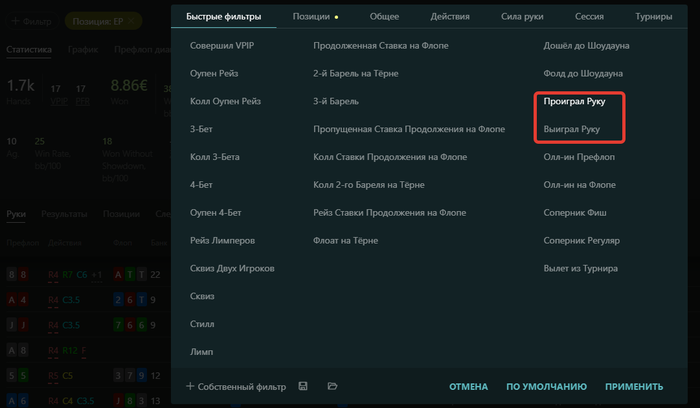Choose the Вылет из Турнира filter
Viewport: 700px width, 408px height.
click(x=580, y=268)
